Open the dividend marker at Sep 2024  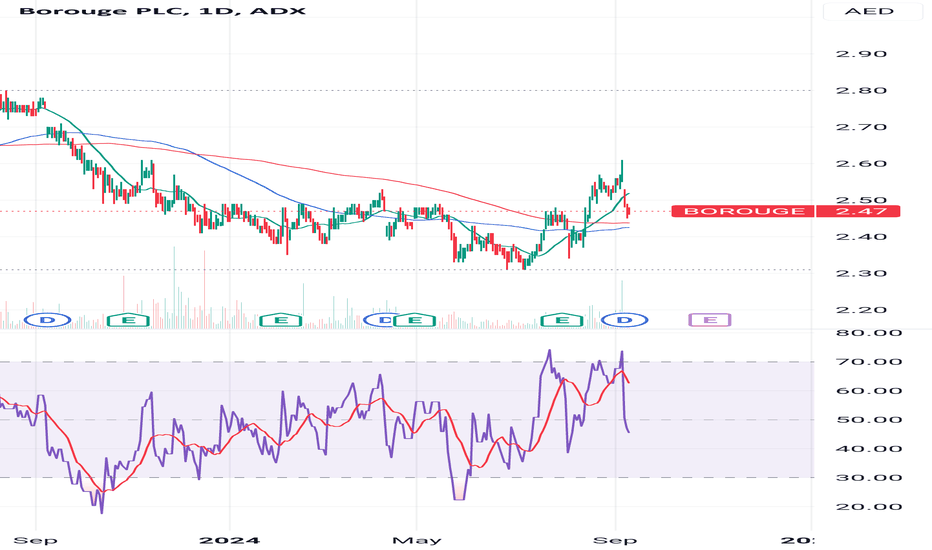click(x=624, y=320)
